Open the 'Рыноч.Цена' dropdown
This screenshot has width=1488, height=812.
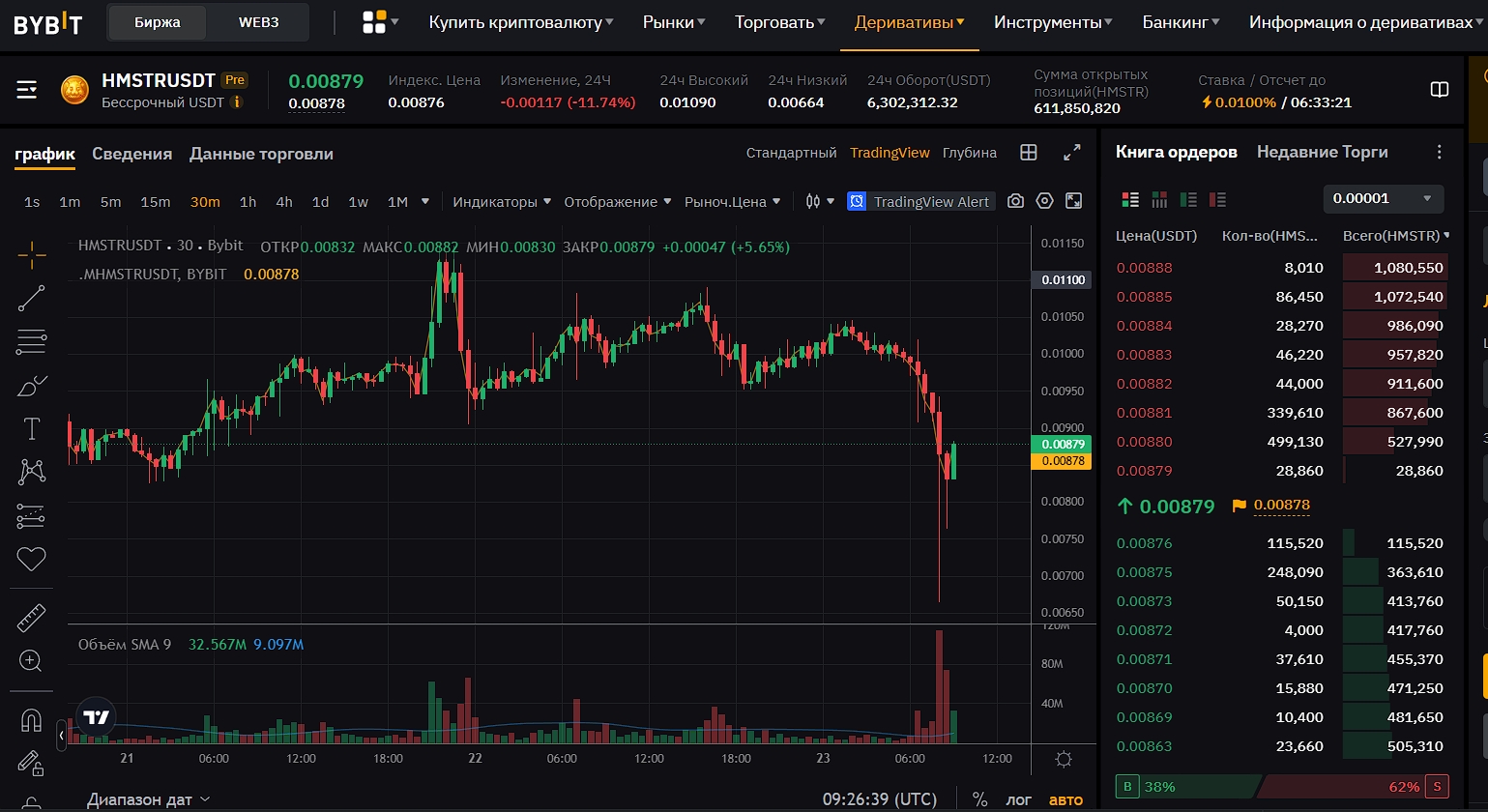click(732, 201)
